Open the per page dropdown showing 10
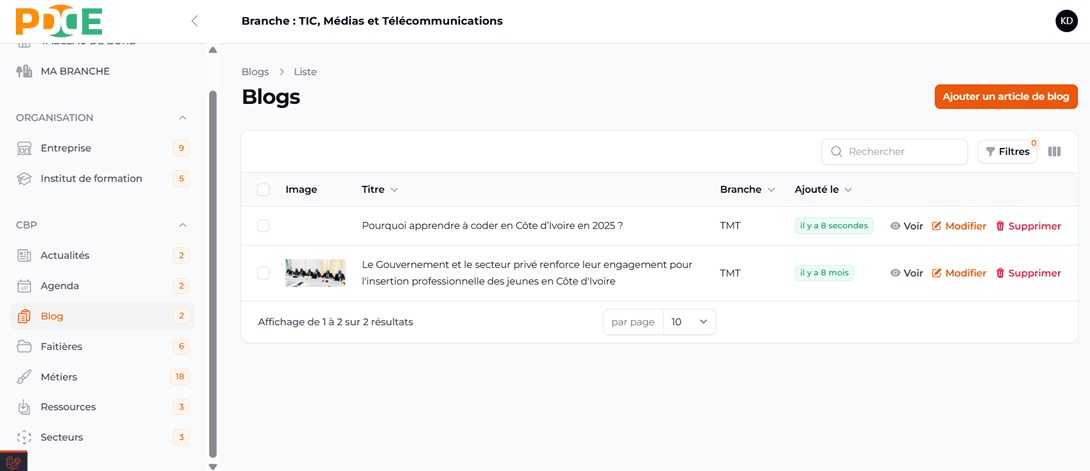The image size is (1090, 471). (x=689, y=322)
